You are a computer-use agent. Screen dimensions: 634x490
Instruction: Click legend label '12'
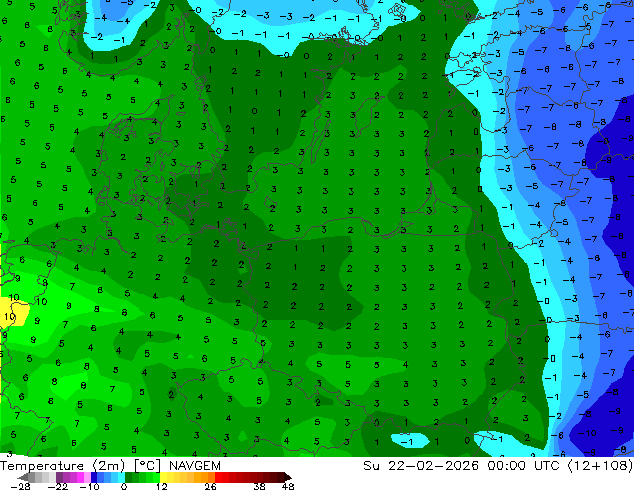tap(162, 486)
